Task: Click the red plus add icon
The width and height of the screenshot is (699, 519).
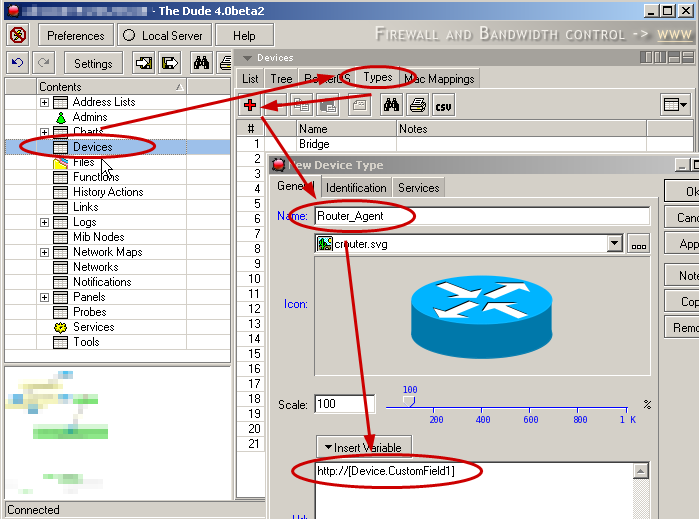Action: pyautogui.click(x=250, y=105)
